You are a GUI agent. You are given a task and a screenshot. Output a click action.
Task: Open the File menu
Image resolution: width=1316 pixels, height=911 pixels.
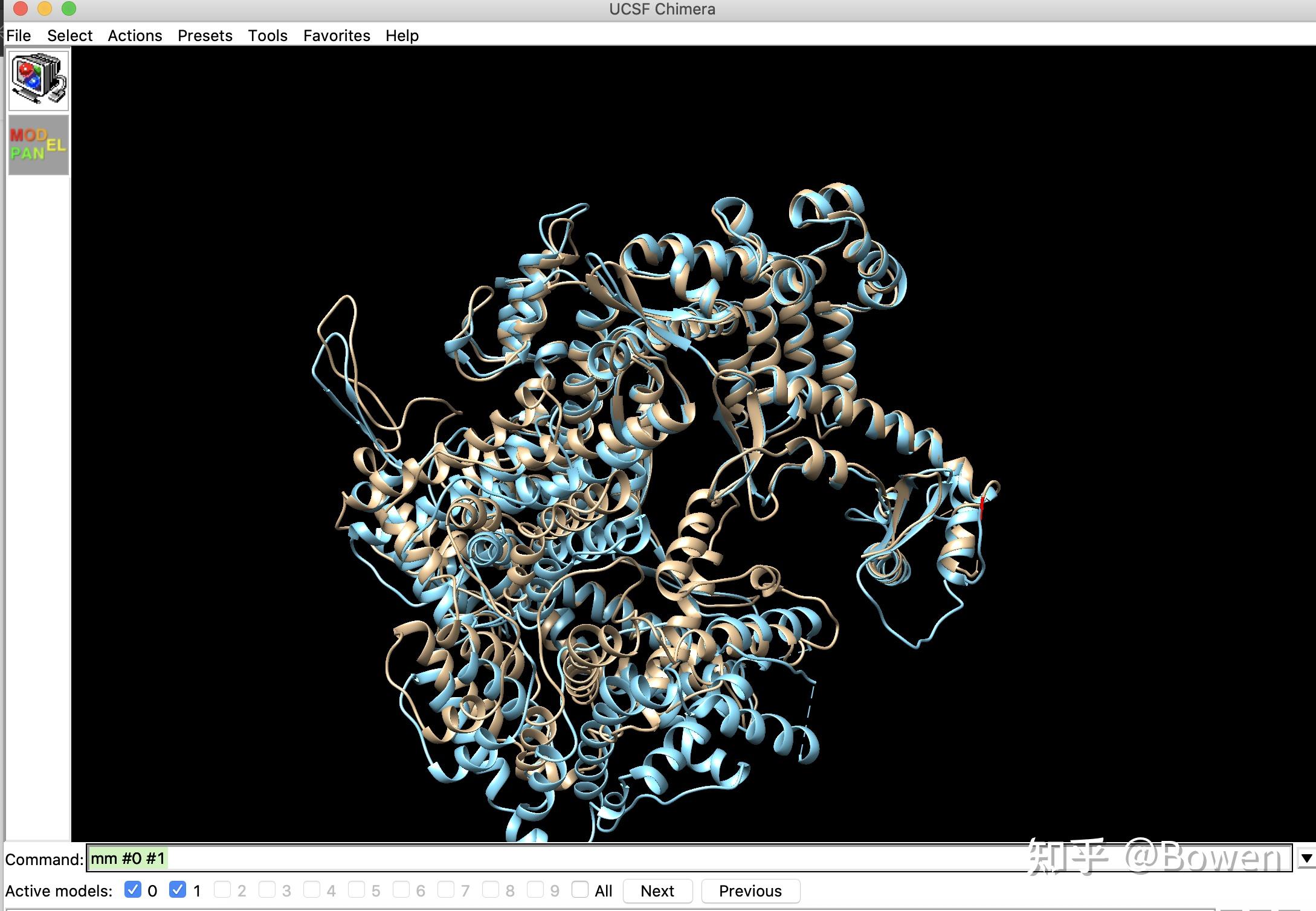click(x=19, y=36)
